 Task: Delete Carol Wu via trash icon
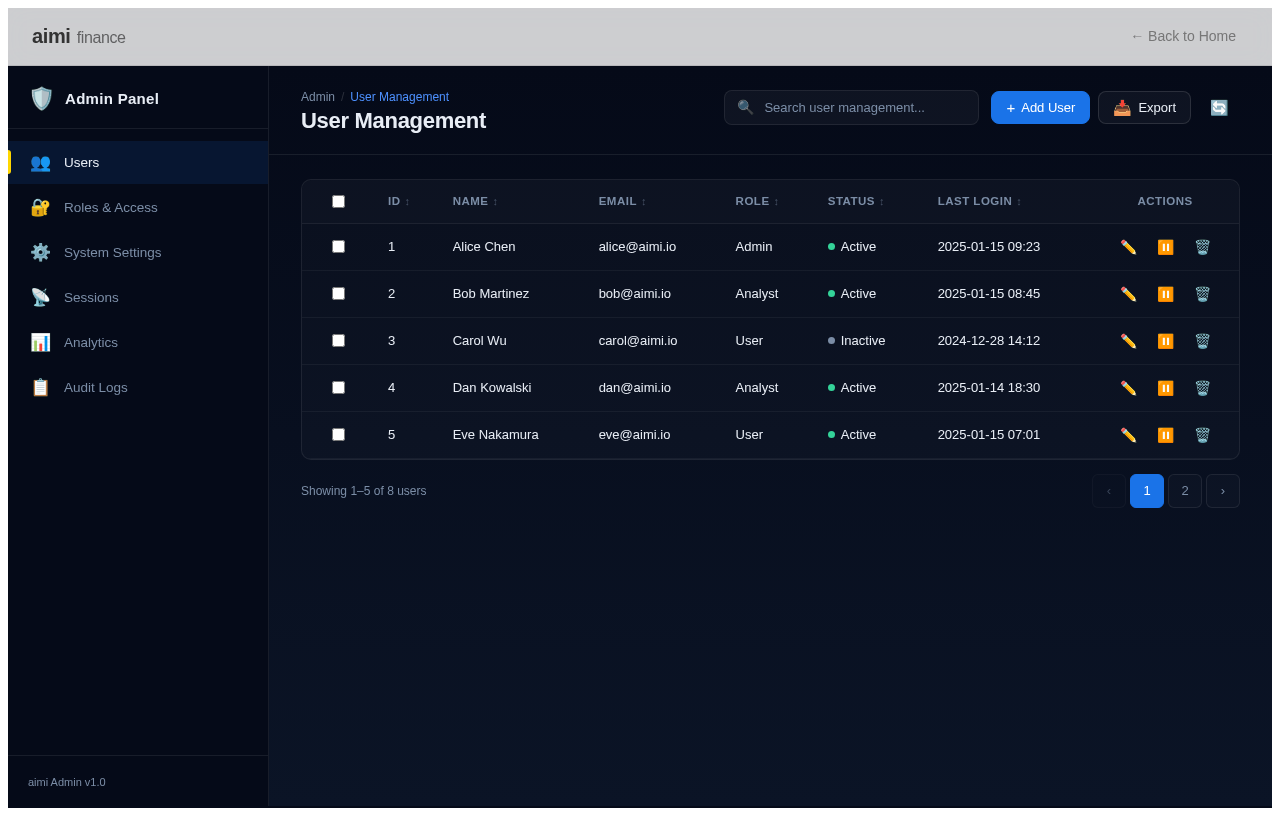[x=1202, y=341]
